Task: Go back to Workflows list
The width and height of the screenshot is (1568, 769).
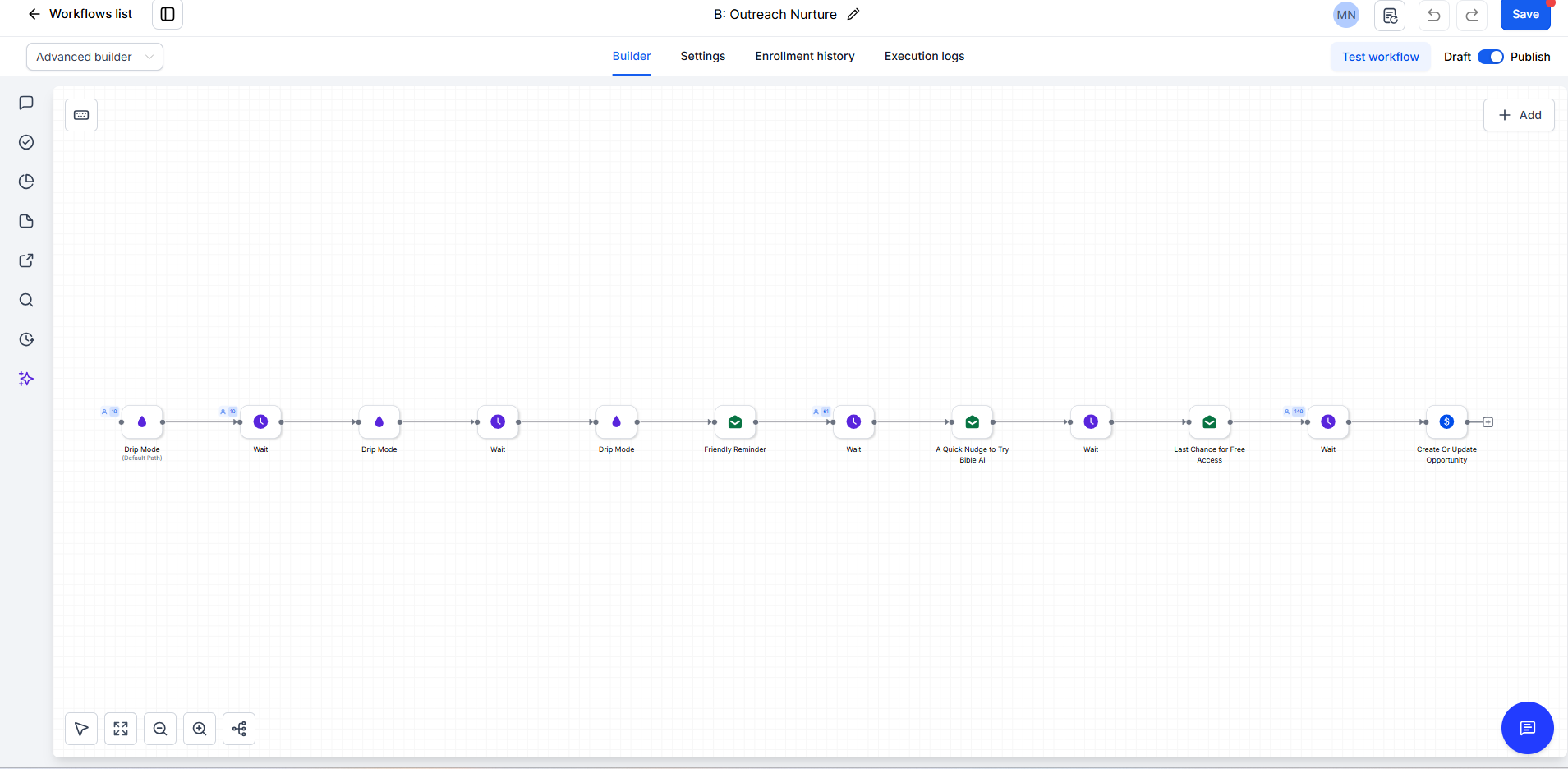Action: (x=80, y=14)
